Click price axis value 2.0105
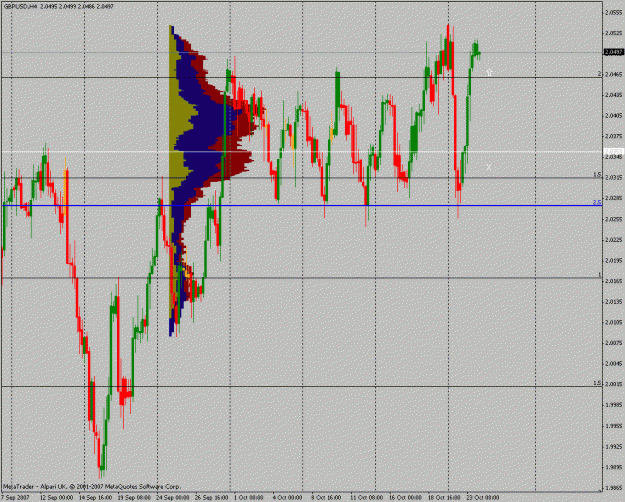Image resolution: width=625 pixels, height=502 pixels. pos(614,322)
